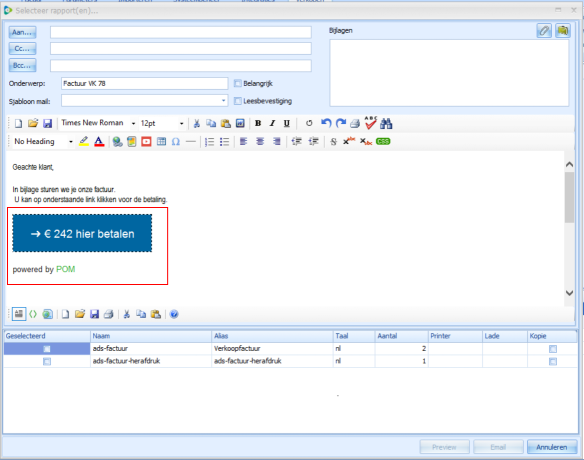Attach a file with the paperclip icon
This screenshot has height=460, width=584.
[544, 31]
